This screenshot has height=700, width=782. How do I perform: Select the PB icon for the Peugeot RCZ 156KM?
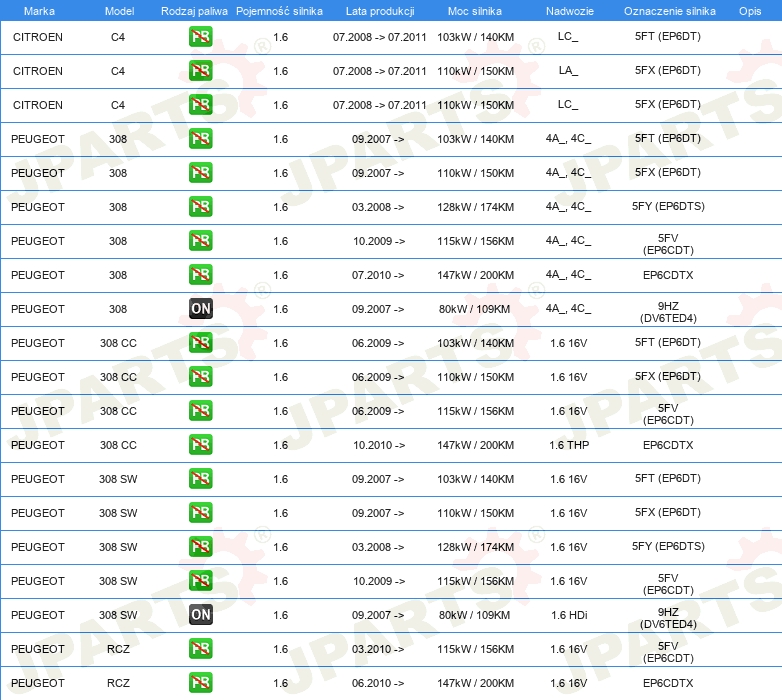click(x=200, y=649)
